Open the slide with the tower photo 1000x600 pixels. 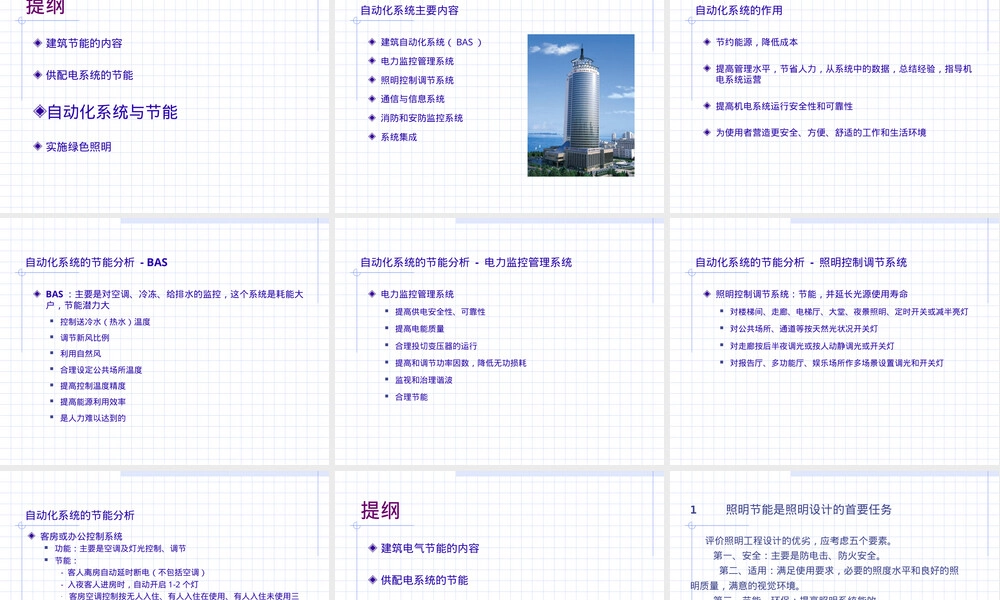coord(499,106)
